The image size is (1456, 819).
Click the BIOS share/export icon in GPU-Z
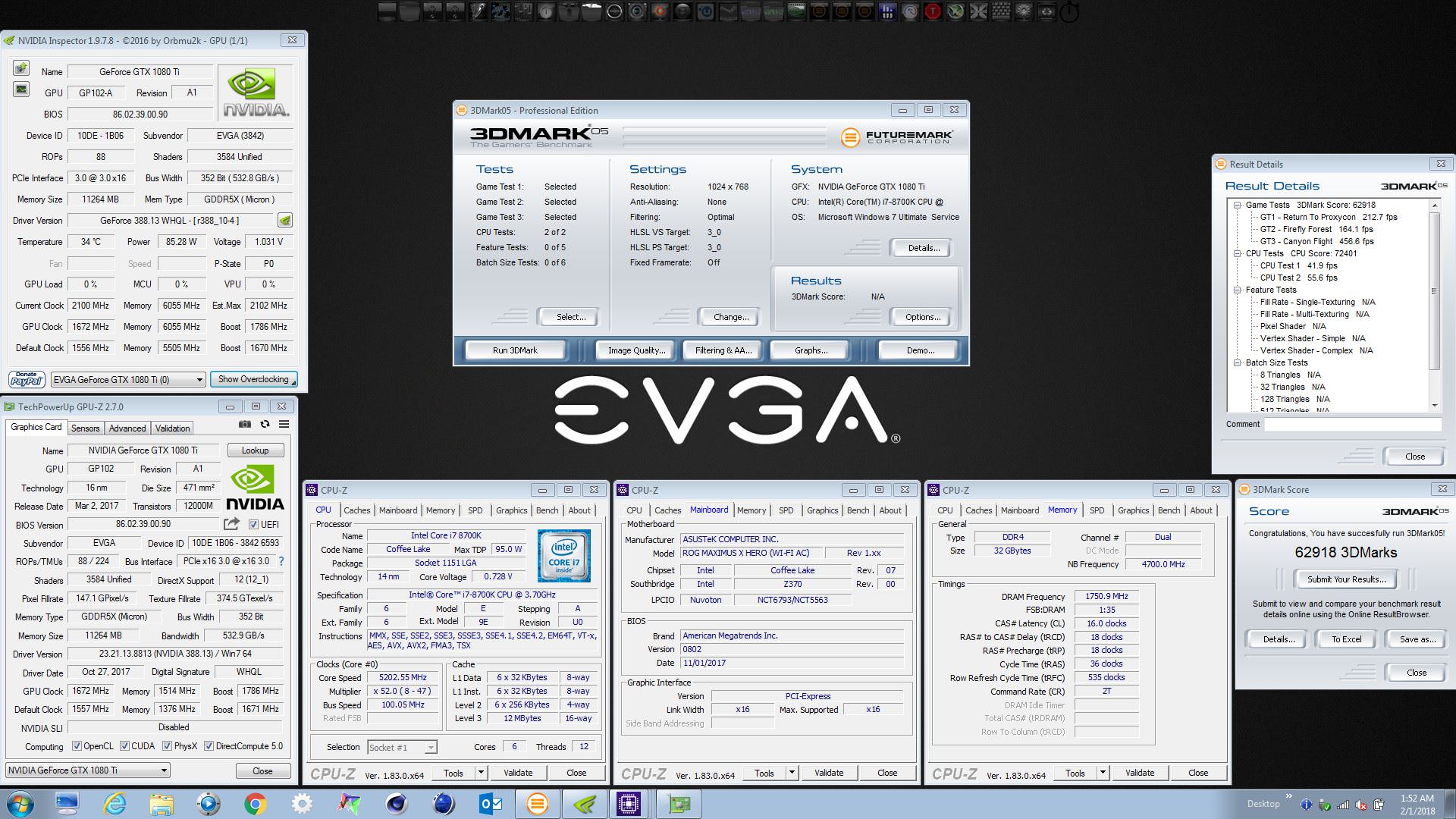(x=232, y=524)
